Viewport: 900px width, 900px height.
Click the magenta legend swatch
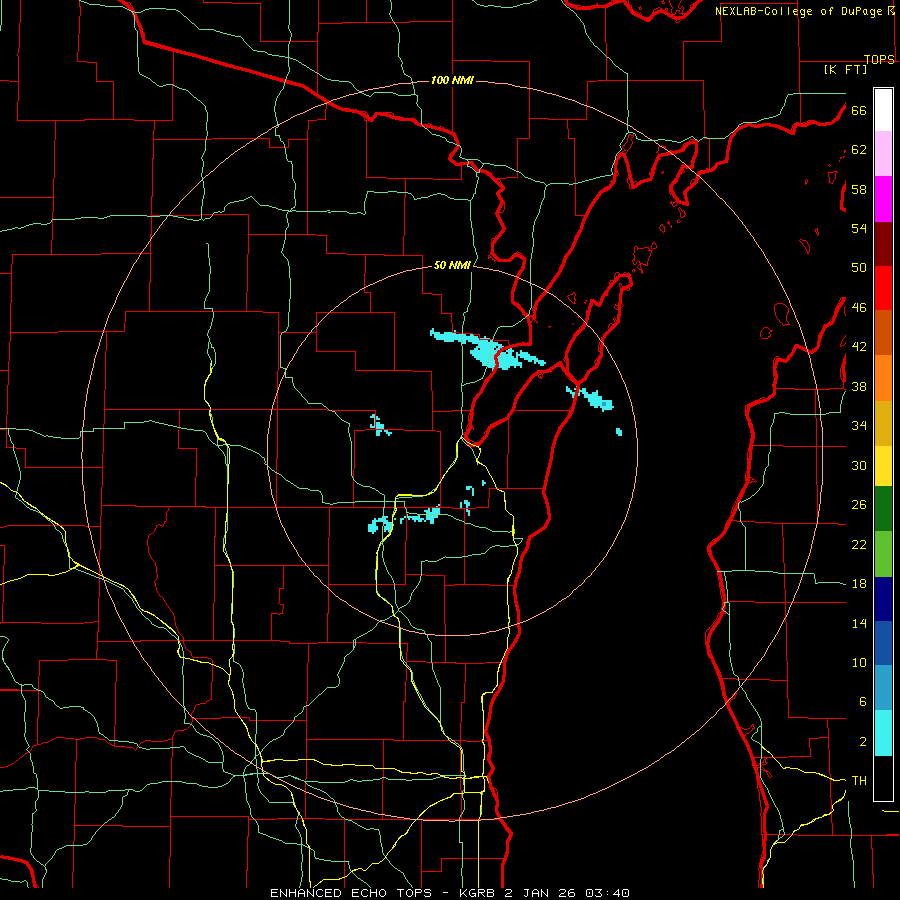click(x=883, y=199)
